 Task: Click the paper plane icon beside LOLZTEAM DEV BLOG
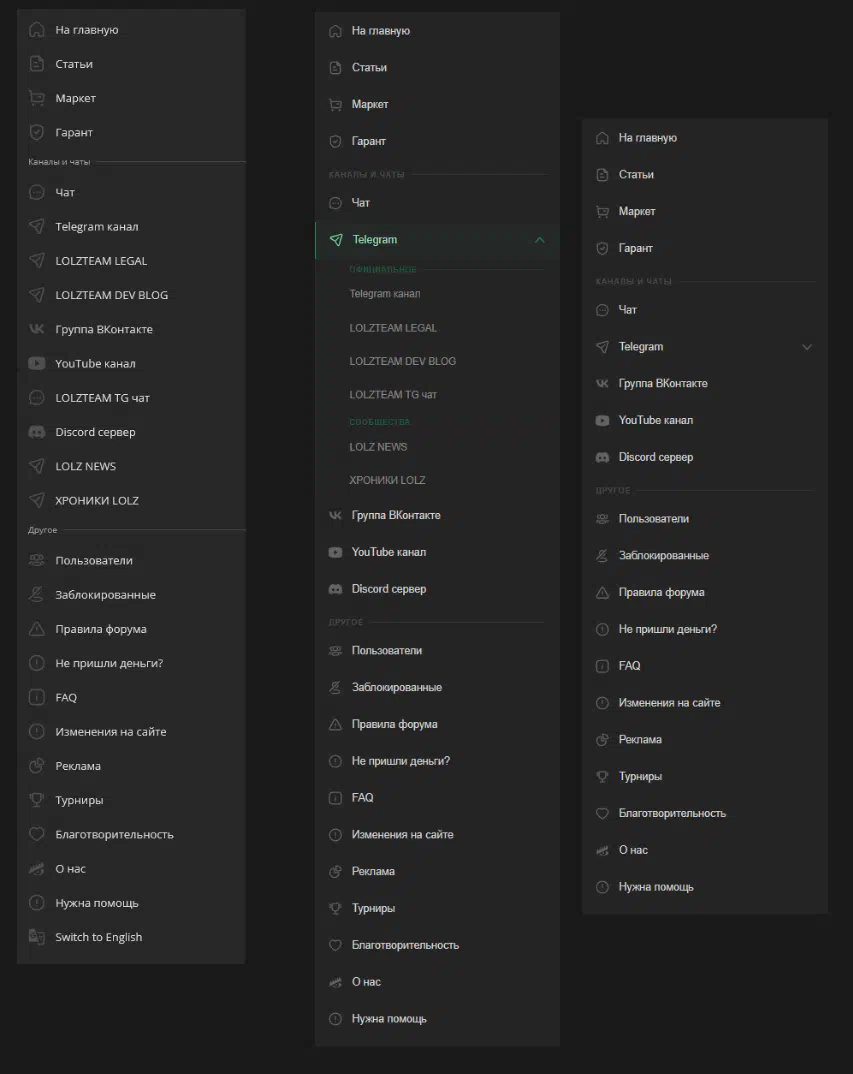[37, 295]
